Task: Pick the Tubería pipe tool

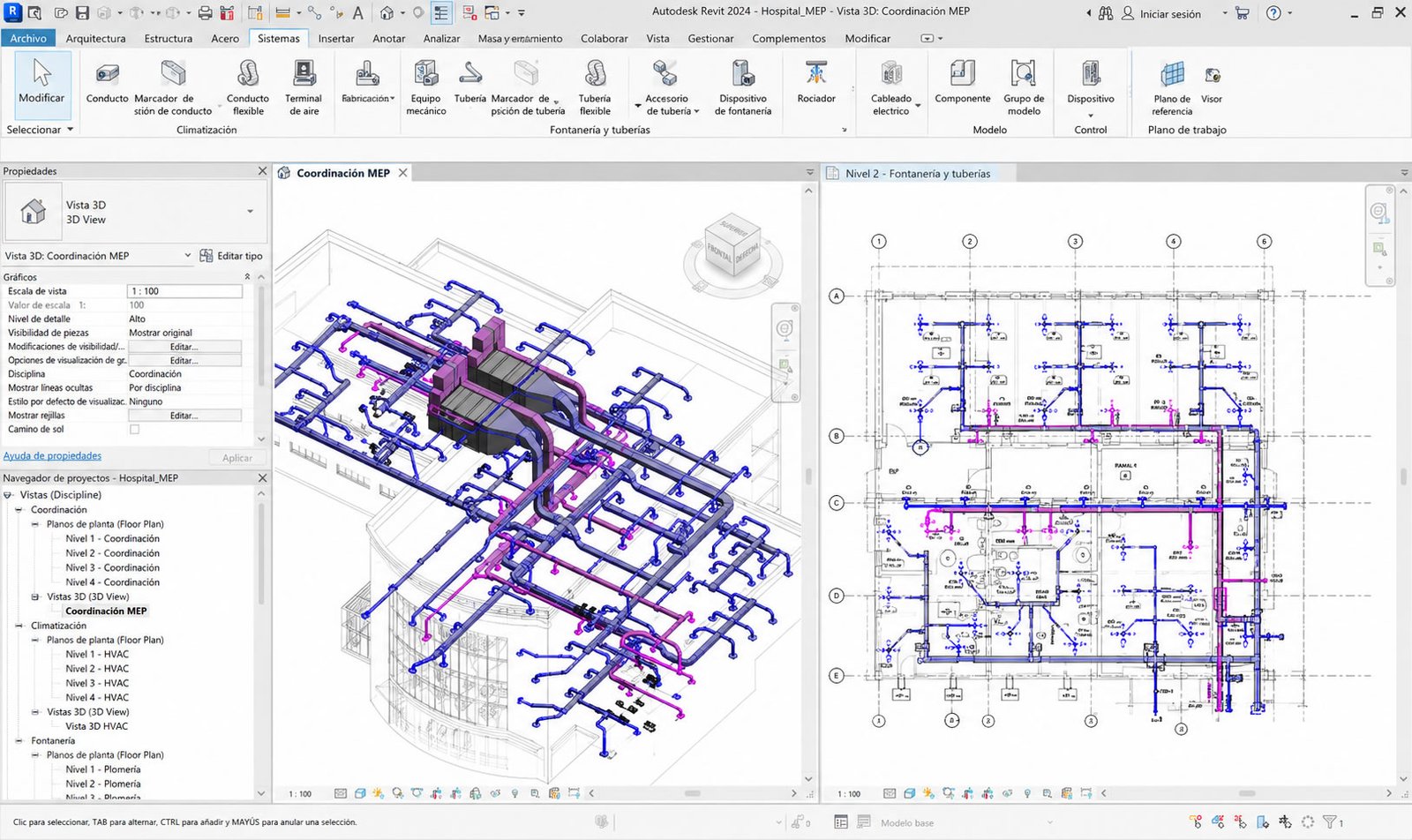Action: (x=470, y=83)
